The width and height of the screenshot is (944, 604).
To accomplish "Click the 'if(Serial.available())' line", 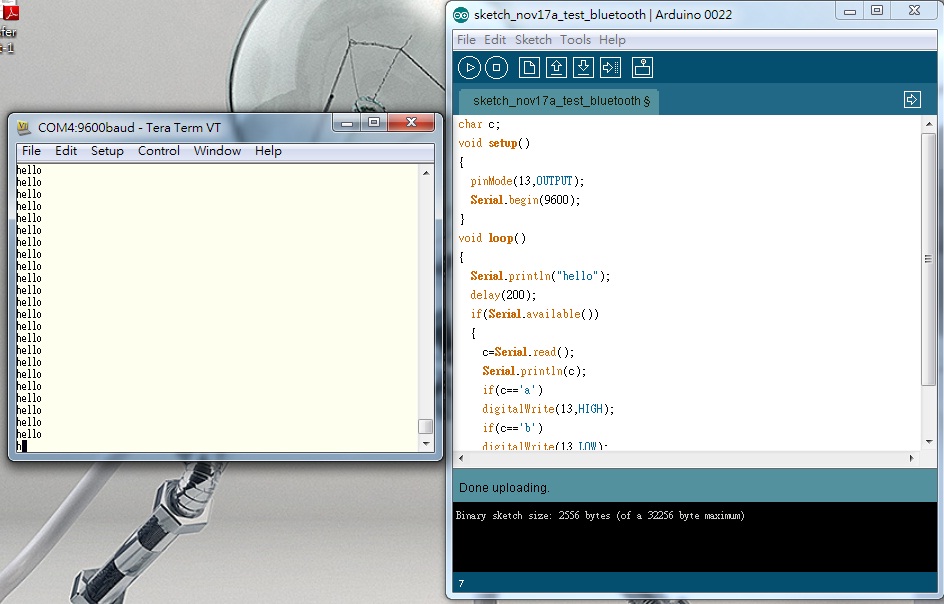I will coord(535,314).
